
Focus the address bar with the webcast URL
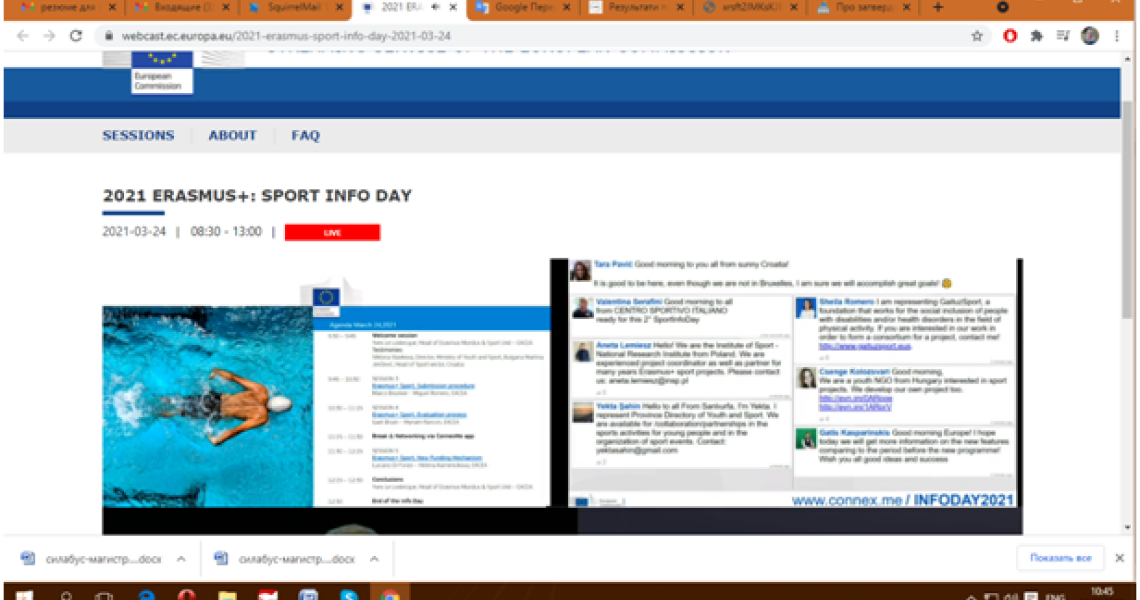538,36
